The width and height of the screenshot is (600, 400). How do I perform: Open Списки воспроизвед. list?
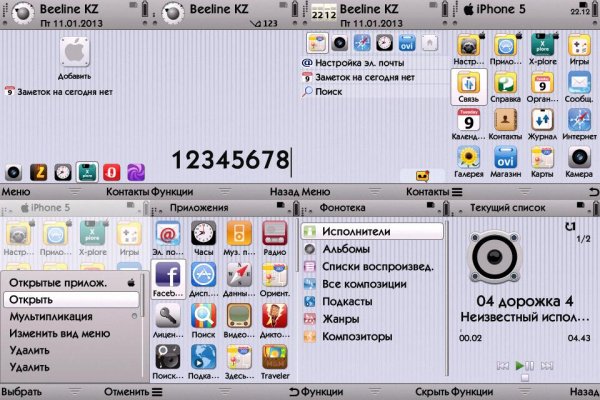[372, 266]
